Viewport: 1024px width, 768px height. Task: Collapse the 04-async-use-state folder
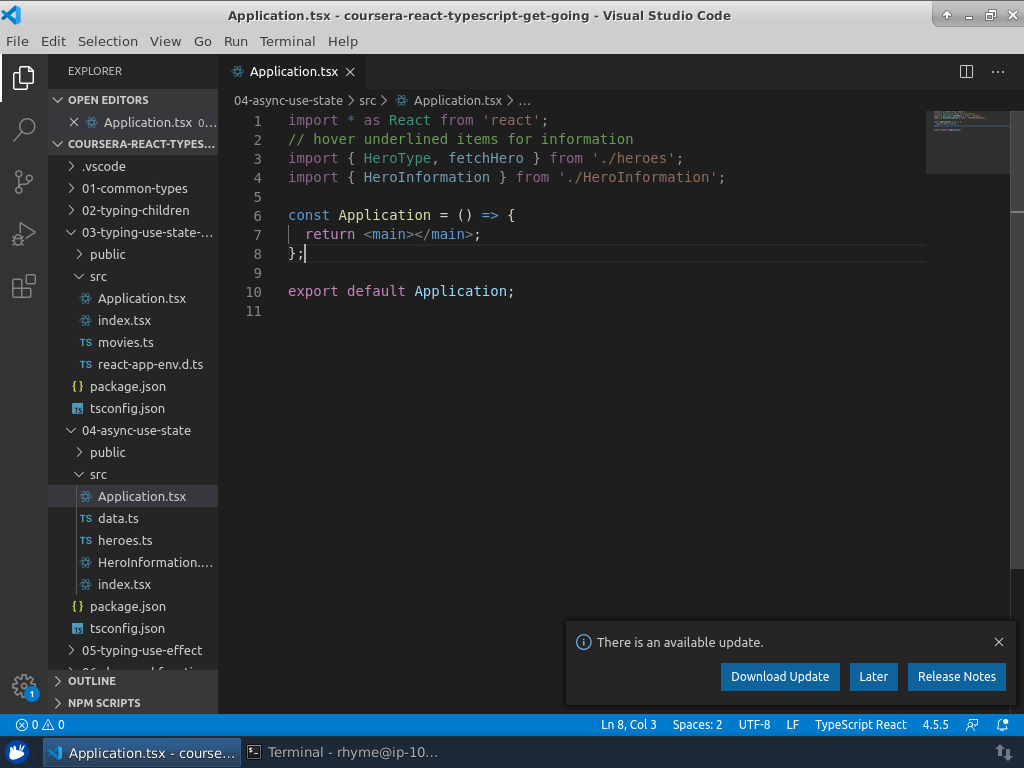click(136, 430)
